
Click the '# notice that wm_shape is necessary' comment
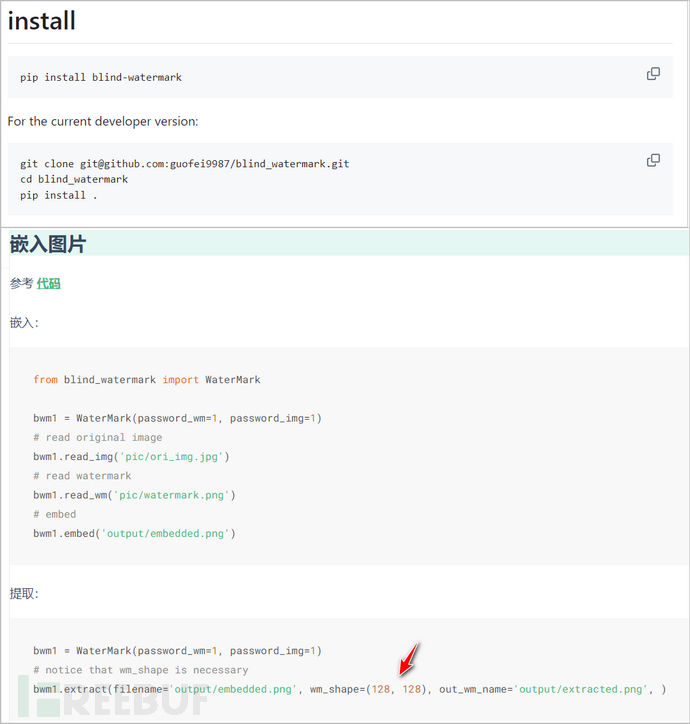click(x=140, y=670)
